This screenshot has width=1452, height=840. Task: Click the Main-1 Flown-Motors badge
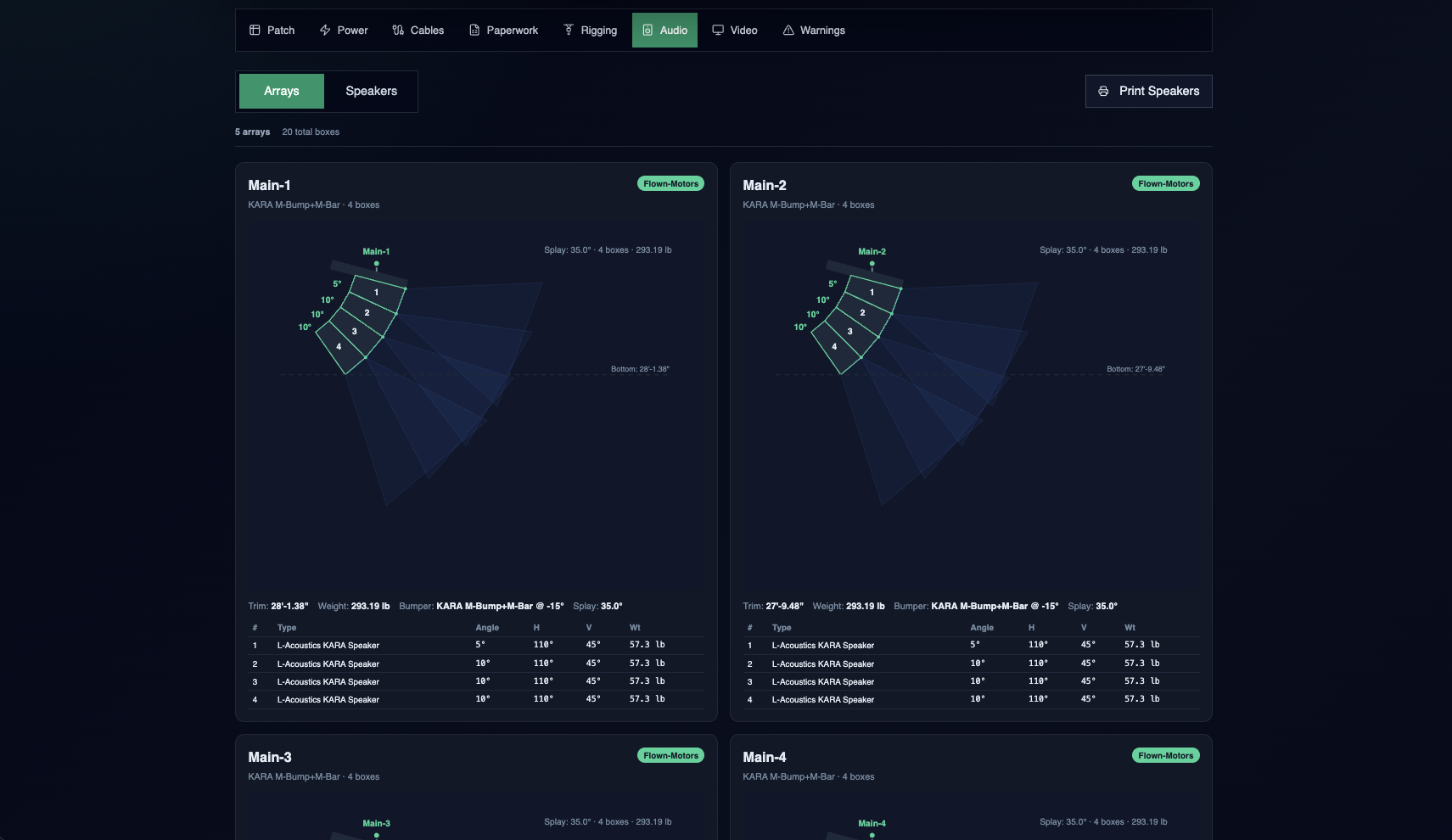[x=670, y=183]
